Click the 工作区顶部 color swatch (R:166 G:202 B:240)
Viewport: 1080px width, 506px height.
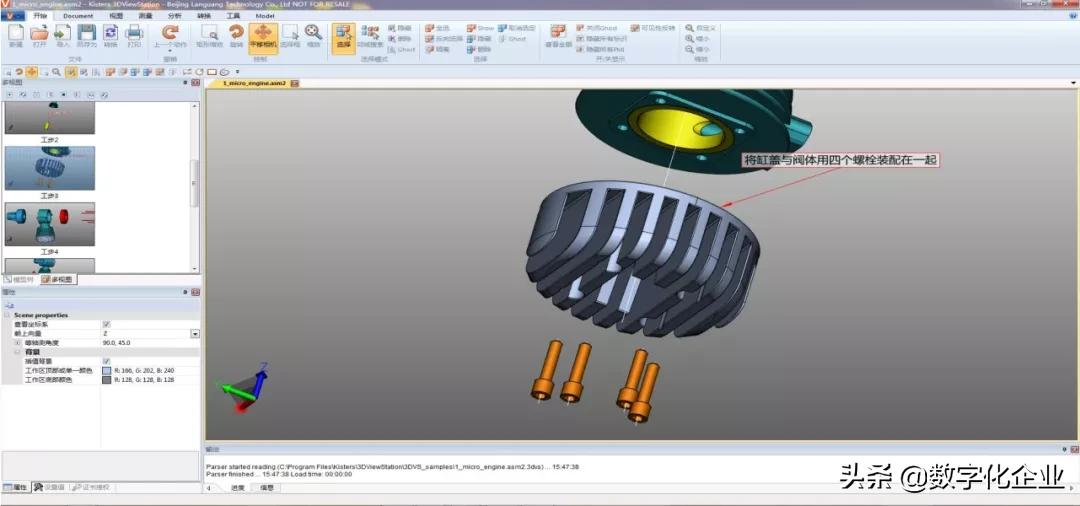coord(106,370)
